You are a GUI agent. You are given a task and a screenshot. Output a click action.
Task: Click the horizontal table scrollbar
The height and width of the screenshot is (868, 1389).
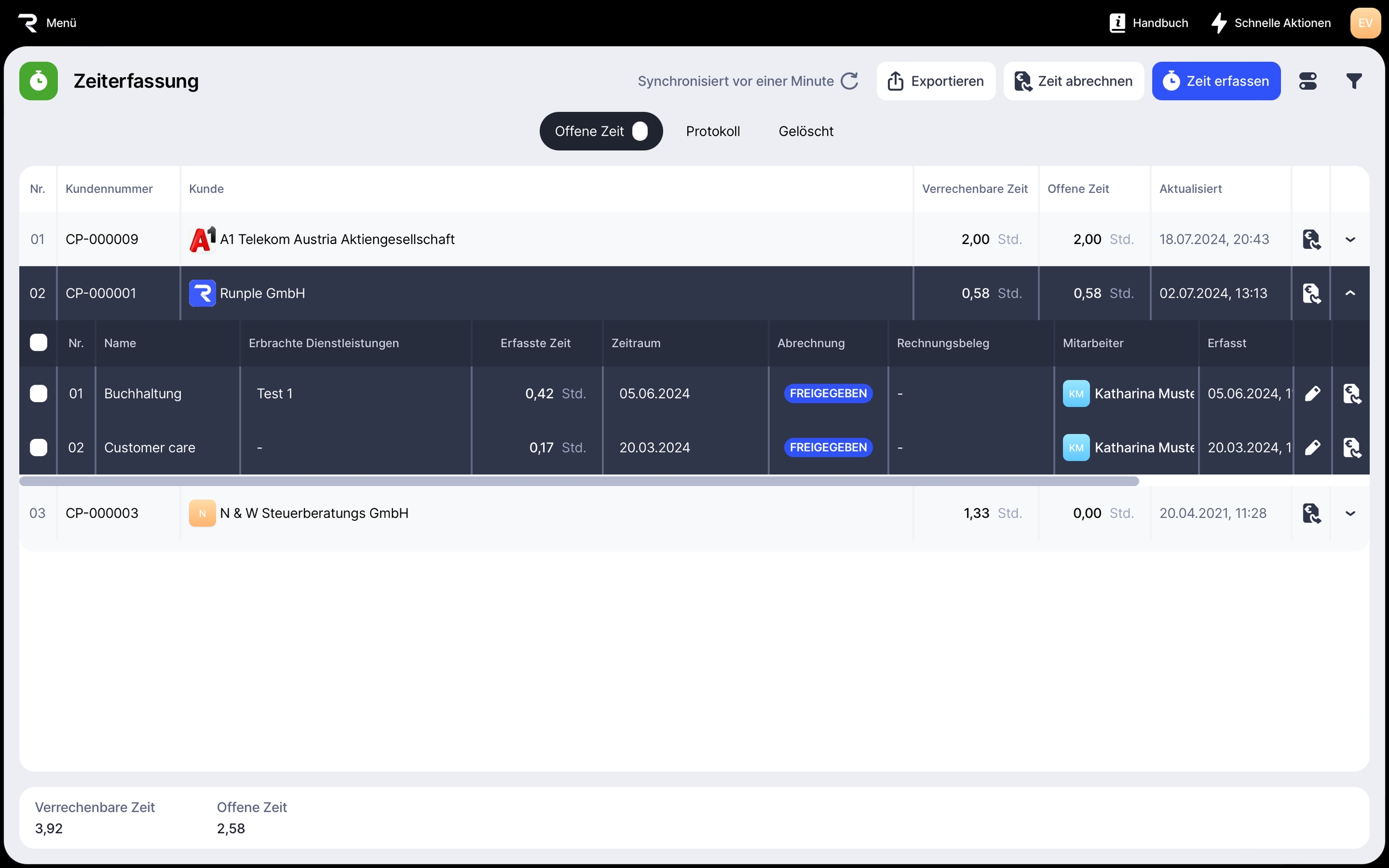coord(579,481)
